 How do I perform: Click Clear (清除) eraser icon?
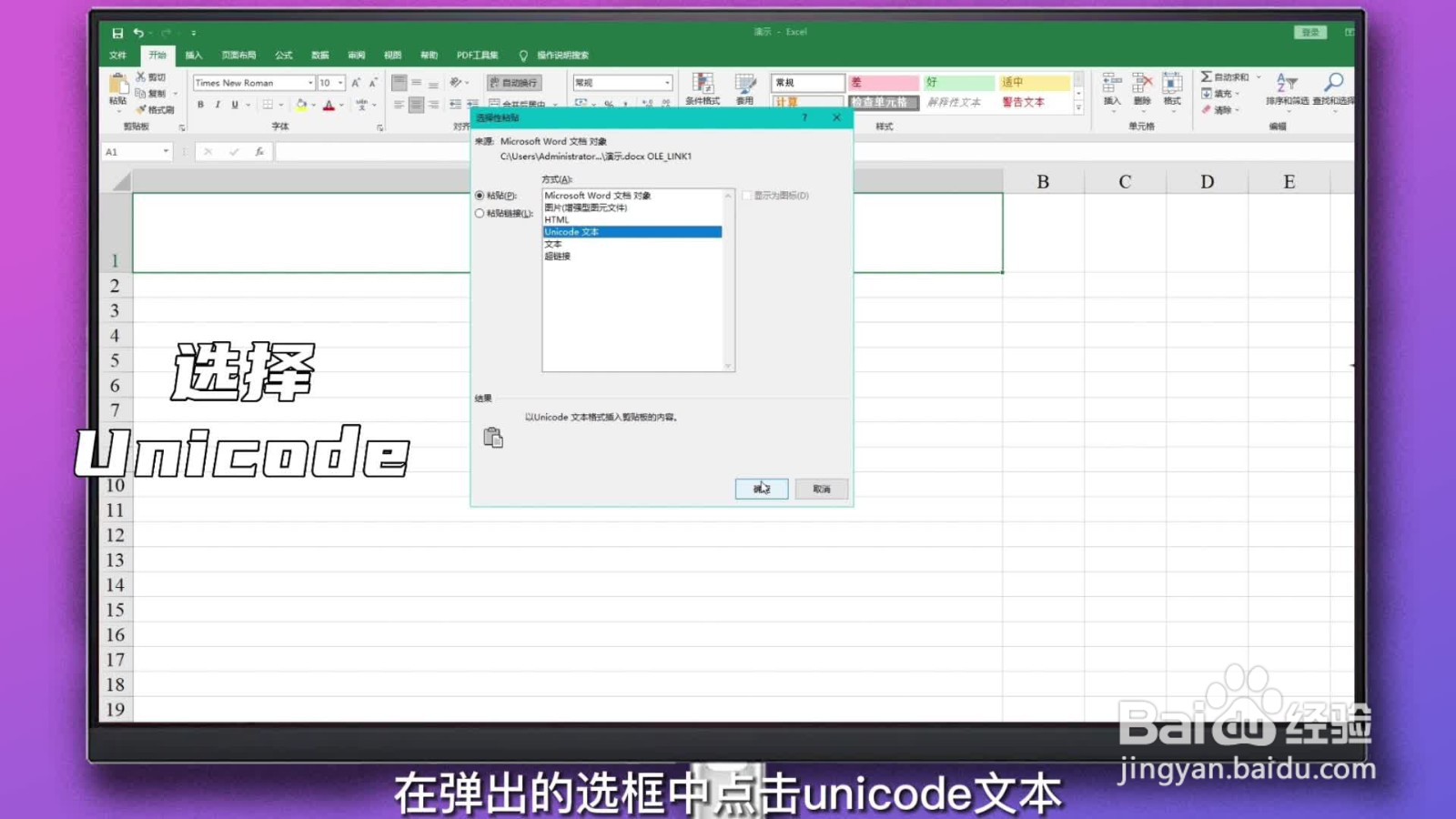tap(1206, 110)
